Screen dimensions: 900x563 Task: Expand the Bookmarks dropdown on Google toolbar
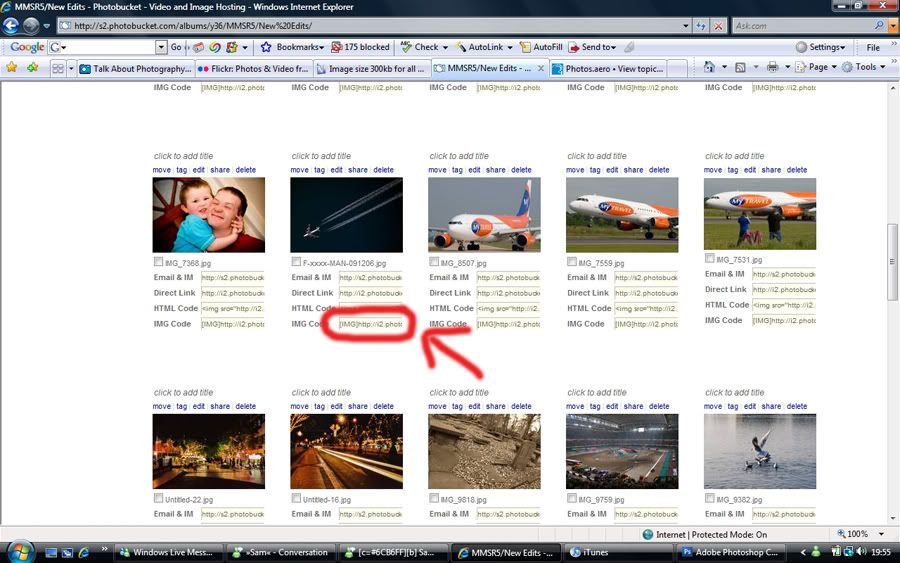coord(322,48)
